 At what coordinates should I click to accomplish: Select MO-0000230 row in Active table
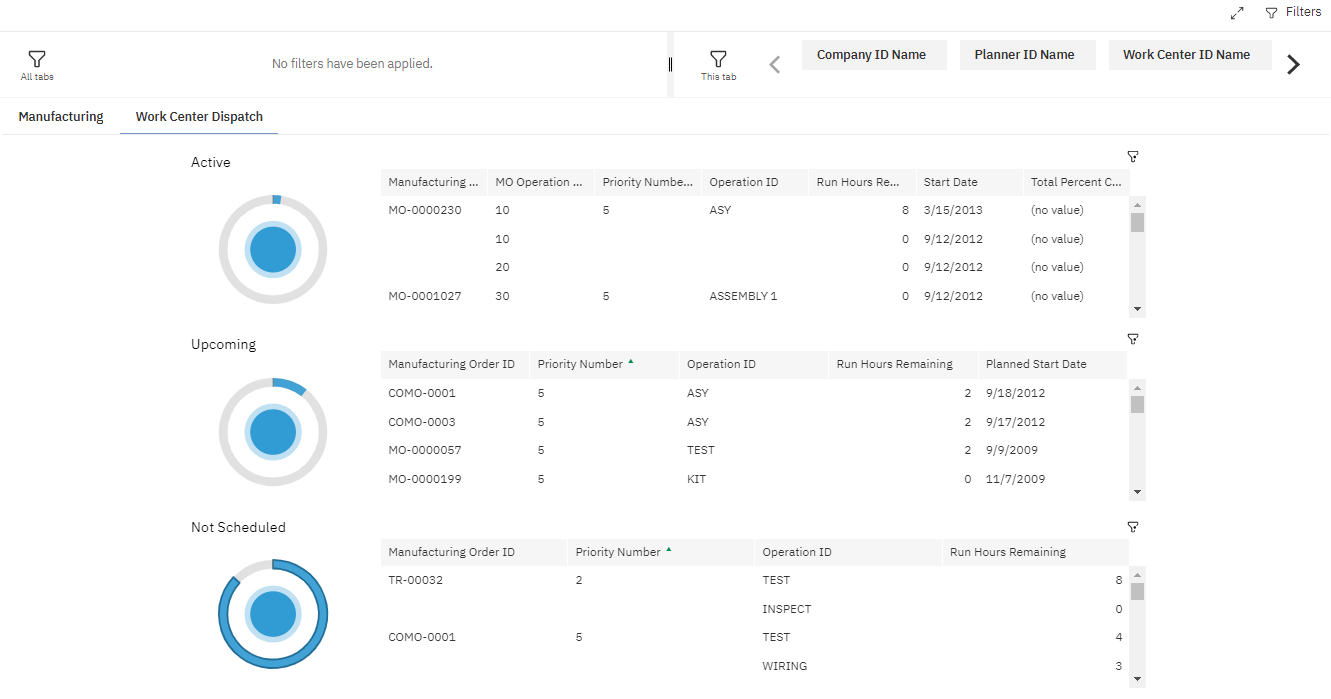(425, 211)
